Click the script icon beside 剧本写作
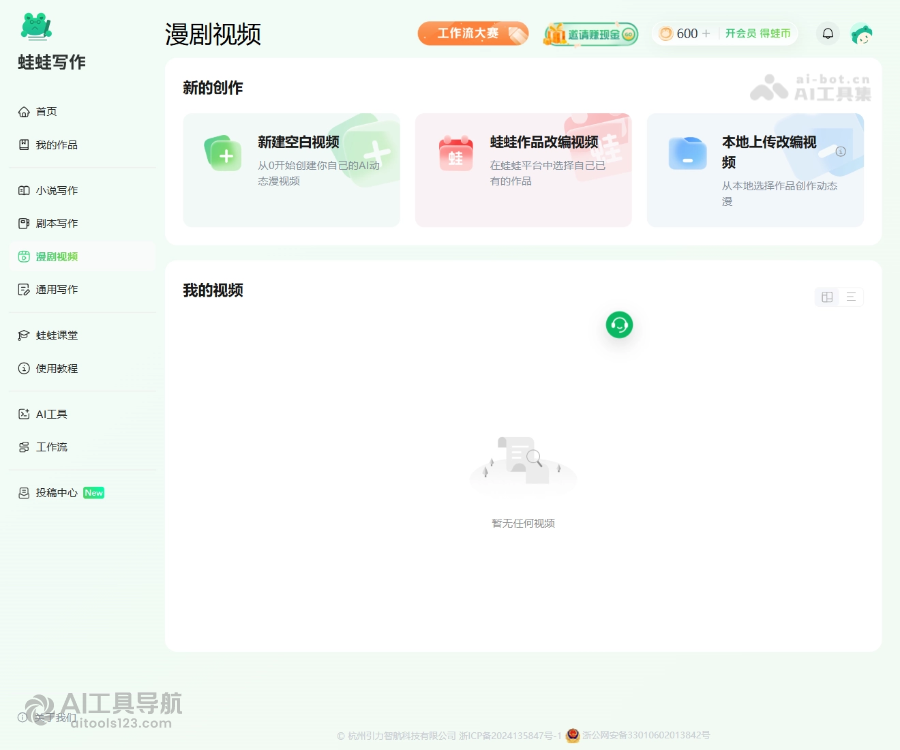 (x=24, y=223)
